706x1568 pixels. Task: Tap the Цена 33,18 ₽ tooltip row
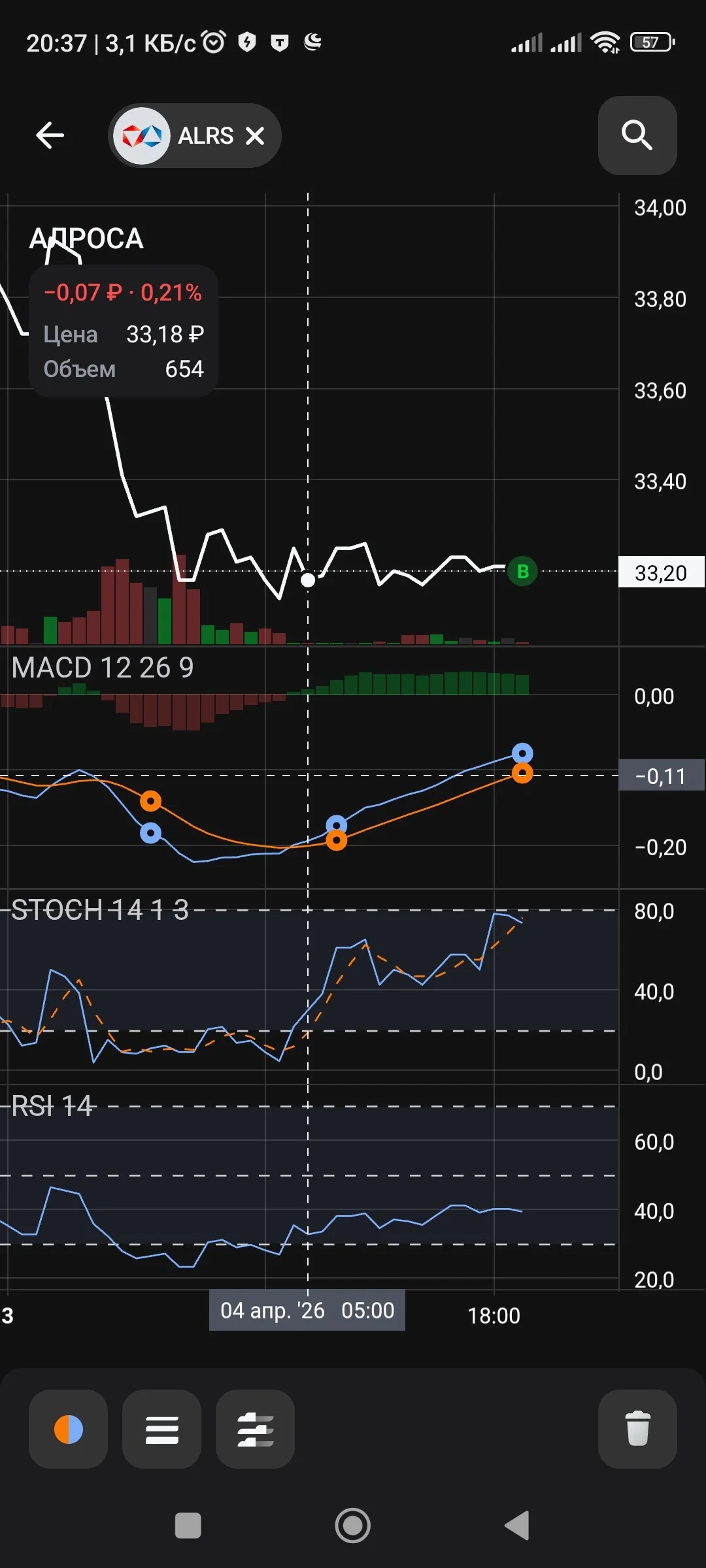pyautogui.click(x=124, y=335)
